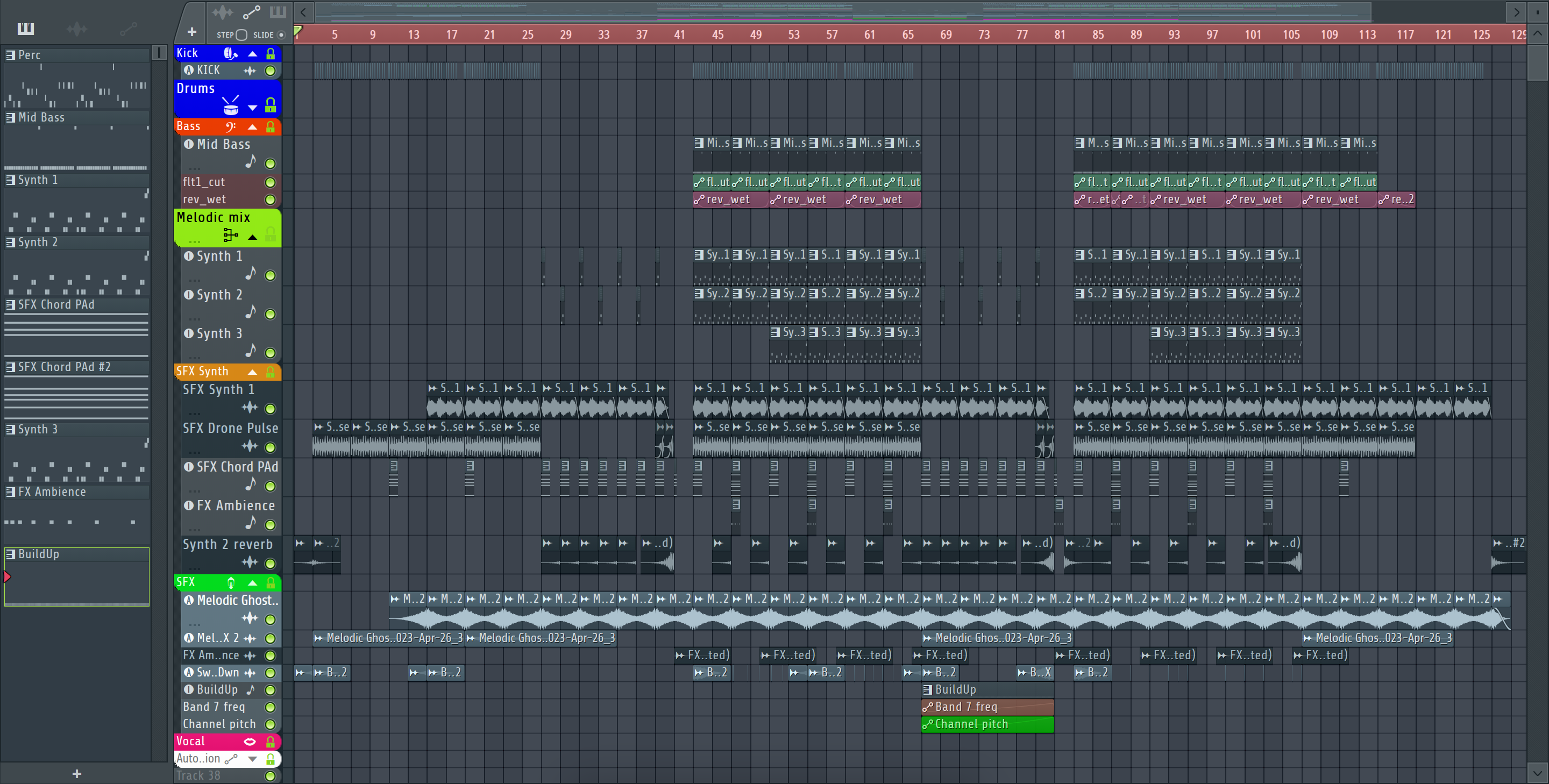Image resolution: width=1549 pixels, height=784 pixels.
Task: Toggle the SLIDE option
Action: coord(281,35)
